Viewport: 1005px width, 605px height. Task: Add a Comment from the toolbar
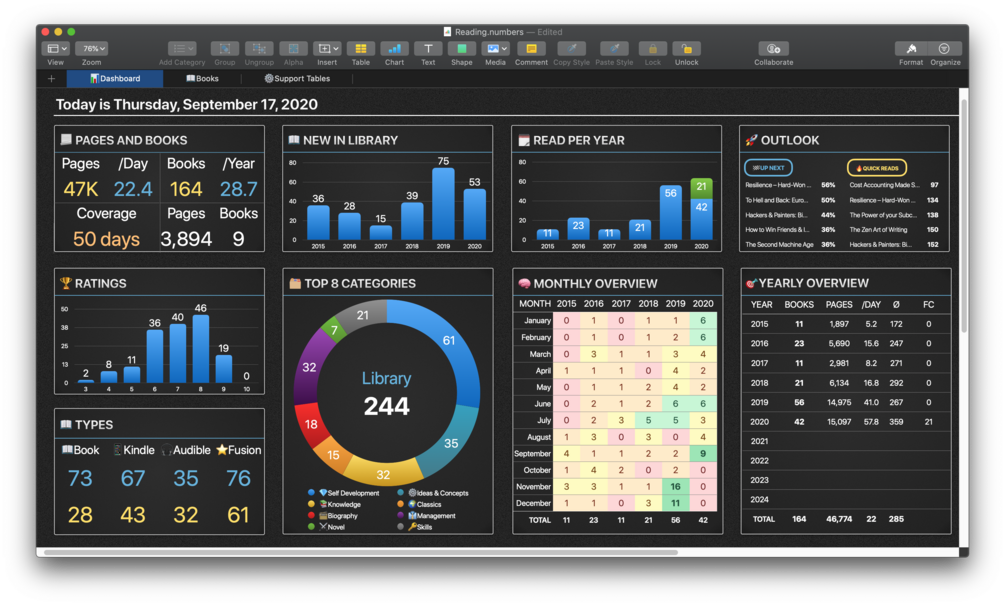[x=531, y=49]
